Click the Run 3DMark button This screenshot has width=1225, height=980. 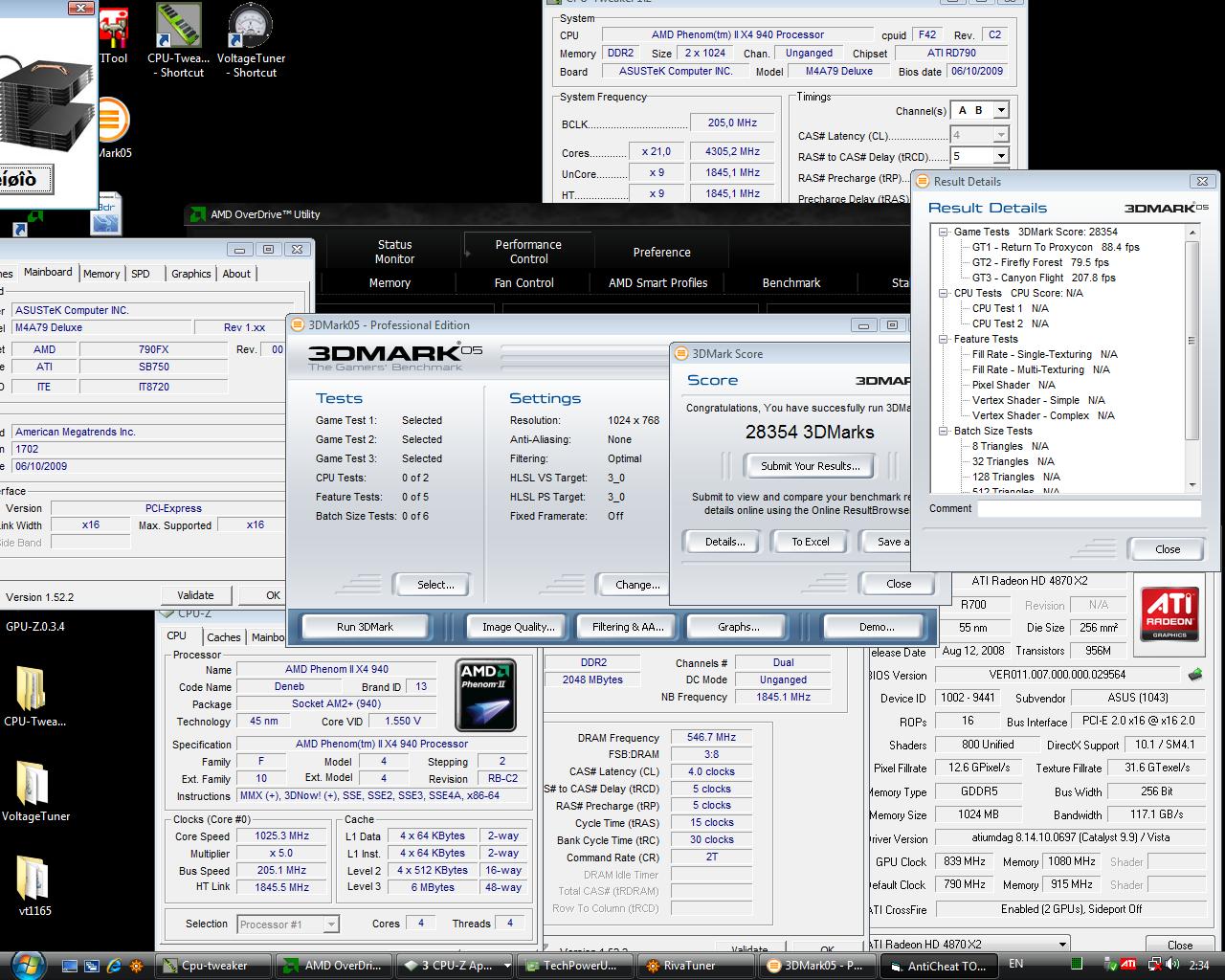tap(365, 627)
